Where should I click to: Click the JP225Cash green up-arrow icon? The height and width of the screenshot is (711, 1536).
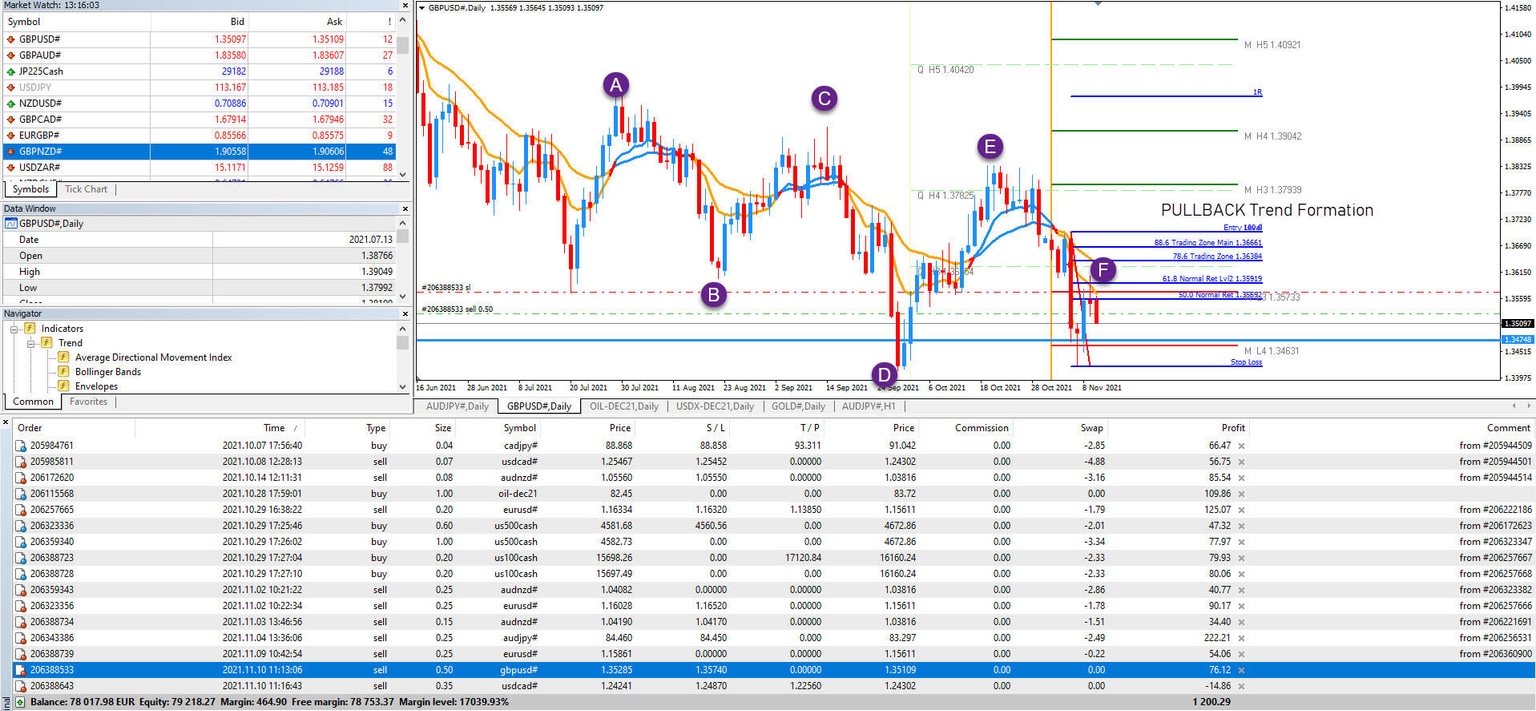[x=11, y=71]
